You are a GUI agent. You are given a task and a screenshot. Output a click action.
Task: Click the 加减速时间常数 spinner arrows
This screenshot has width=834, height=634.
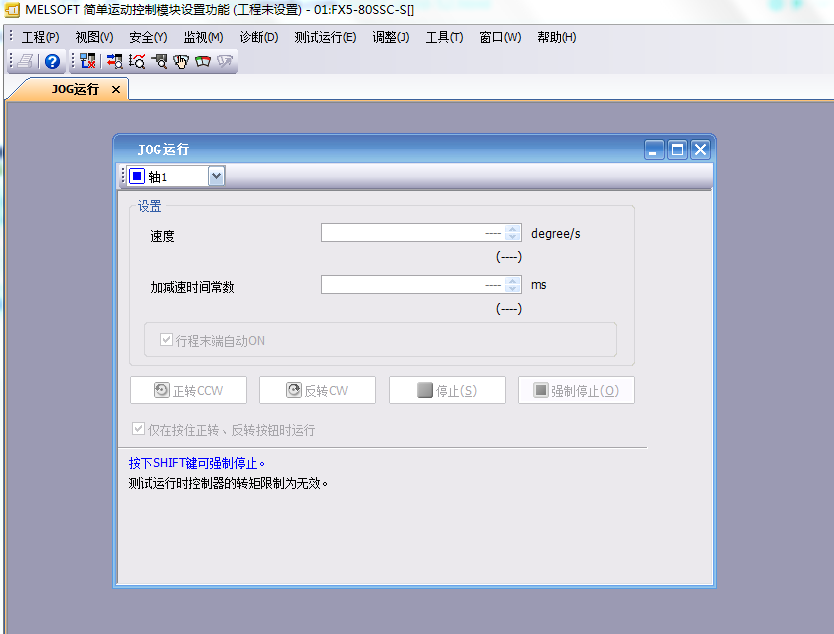513,285
